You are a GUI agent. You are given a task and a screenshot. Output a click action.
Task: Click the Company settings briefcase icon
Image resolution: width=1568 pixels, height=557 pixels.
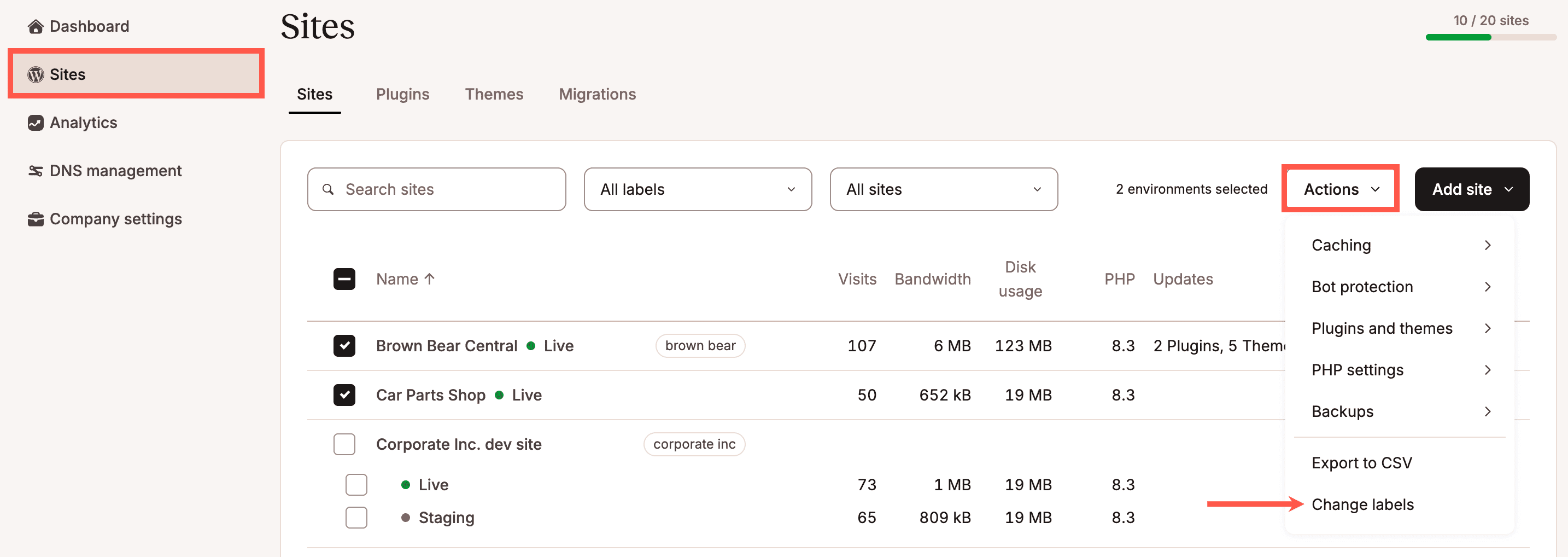coord(36,219)
